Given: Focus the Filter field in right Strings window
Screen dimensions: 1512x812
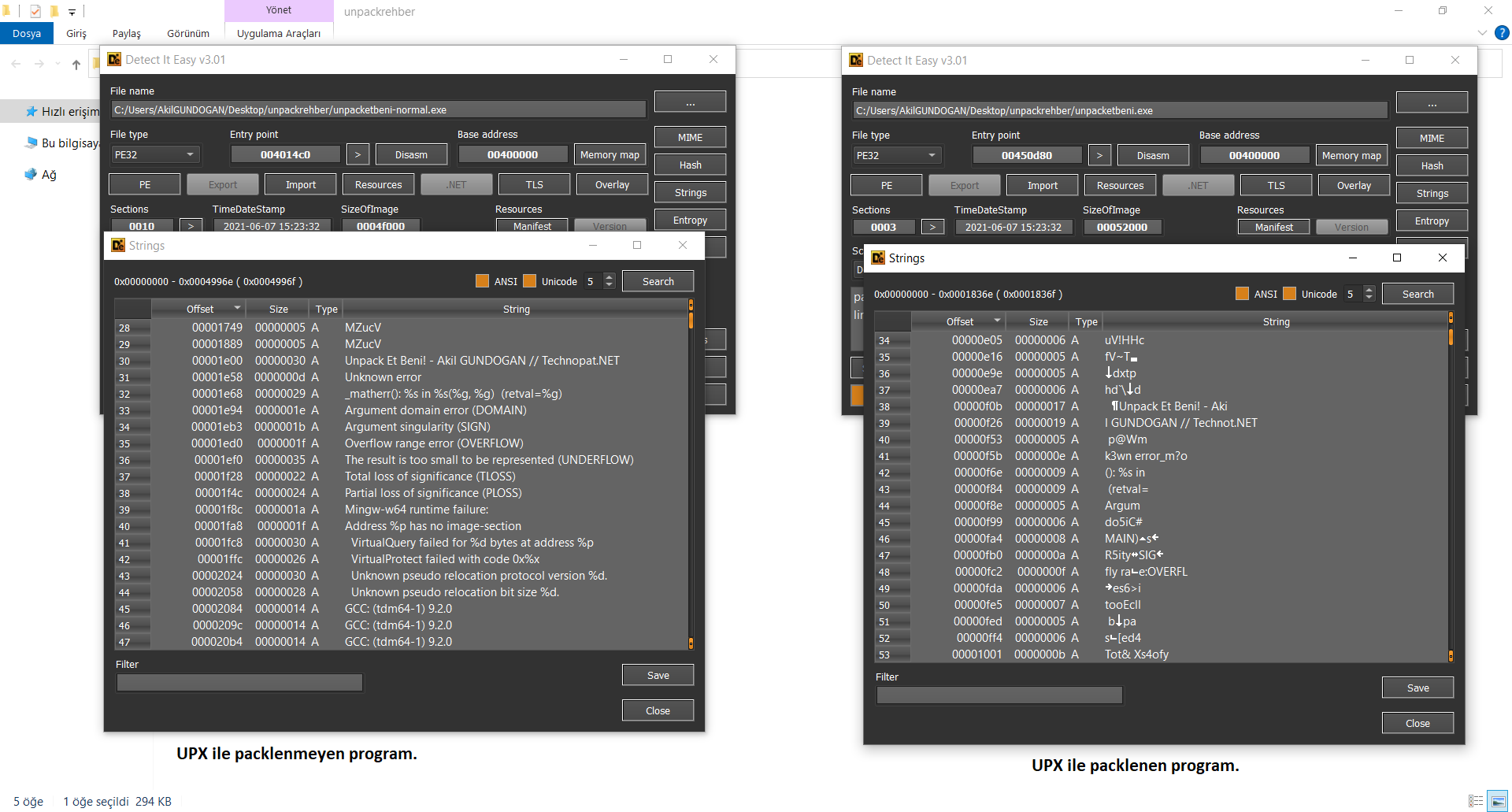Looking at the screenshot, I should click(999, 695).
